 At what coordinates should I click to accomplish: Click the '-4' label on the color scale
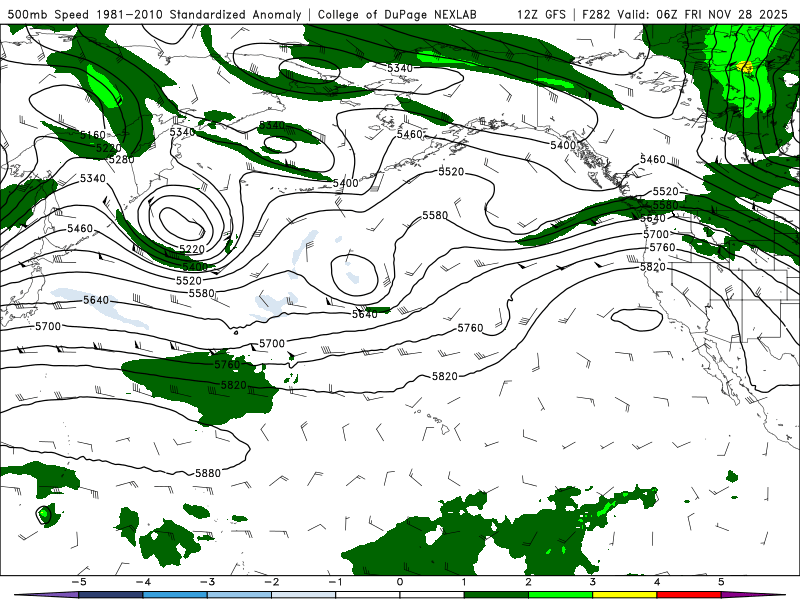click(x=143, y=582)
